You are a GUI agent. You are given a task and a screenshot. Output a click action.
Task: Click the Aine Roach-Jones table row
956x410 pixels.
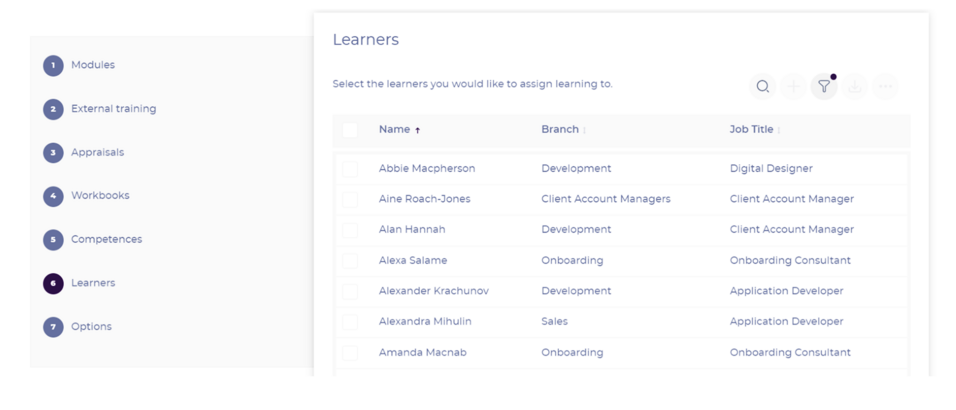coord(620,199)
